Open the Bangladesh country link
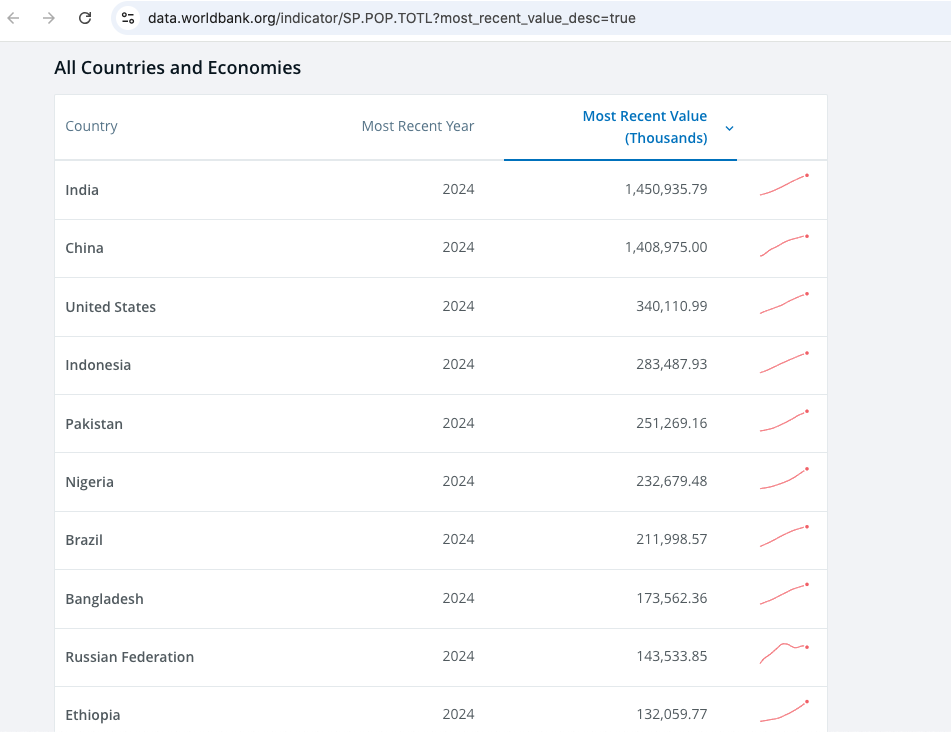951x732 pixels. (104, 599)
